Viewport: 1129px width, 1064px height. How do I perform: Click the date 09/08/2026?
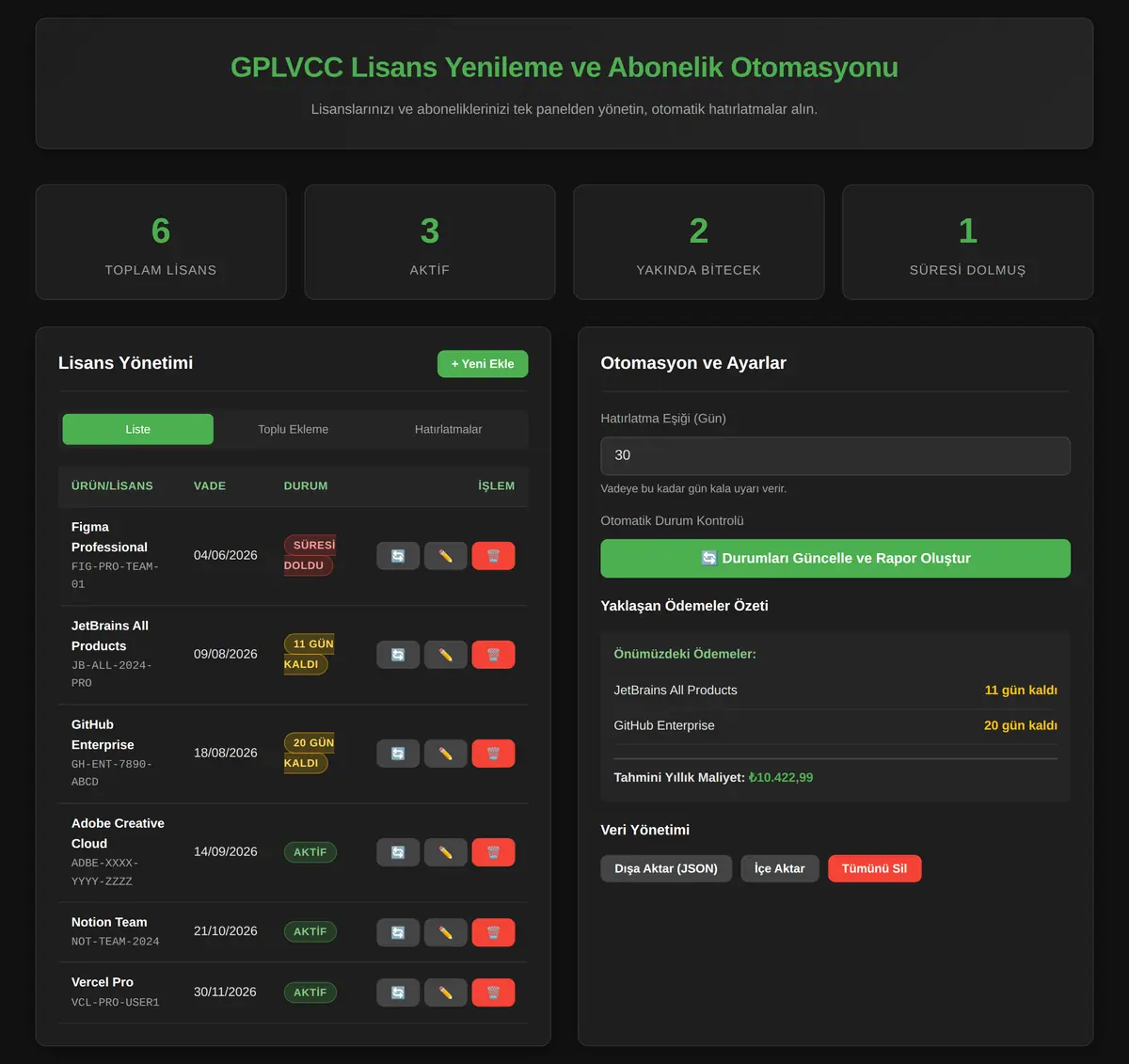click(x=226, y=654)
